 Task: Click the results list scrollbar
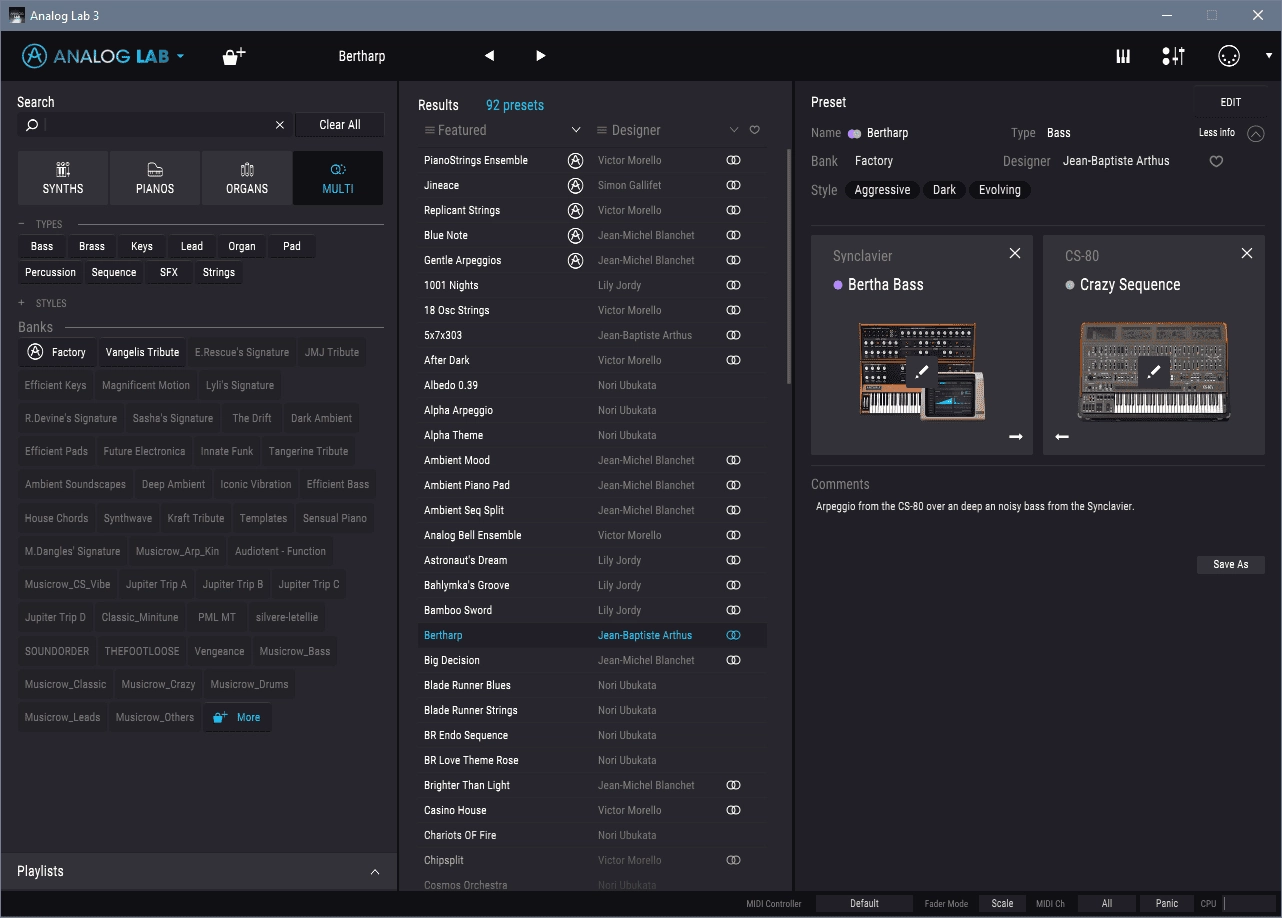click(x=790, y=267)
